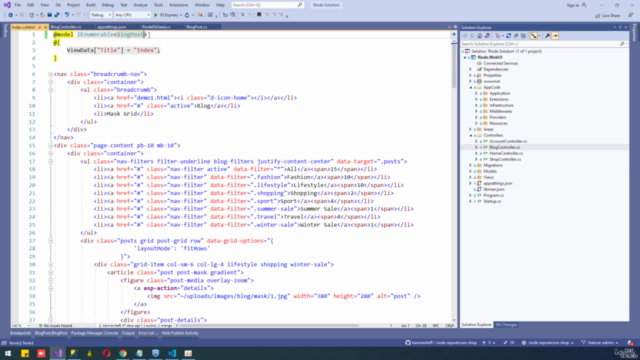Viewport: 640px width, 360px height.
Task: Click the New Project toolbar icon
Action: [x=31, y=15]
